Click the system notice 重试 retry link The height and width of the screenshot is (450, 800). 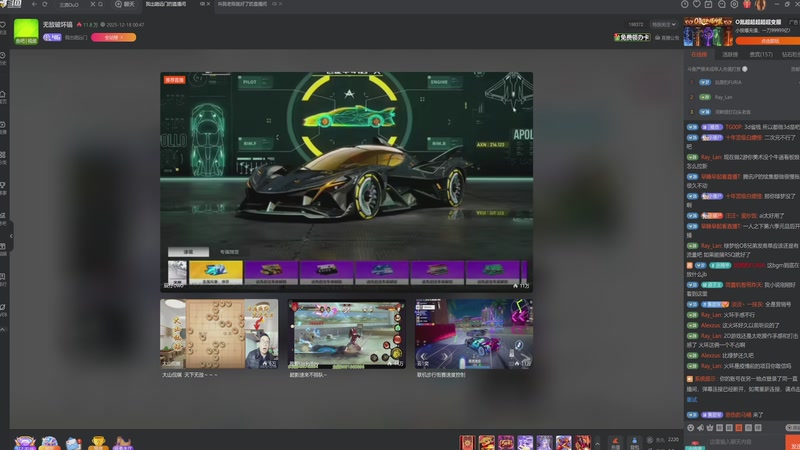(x=692, y=399)
